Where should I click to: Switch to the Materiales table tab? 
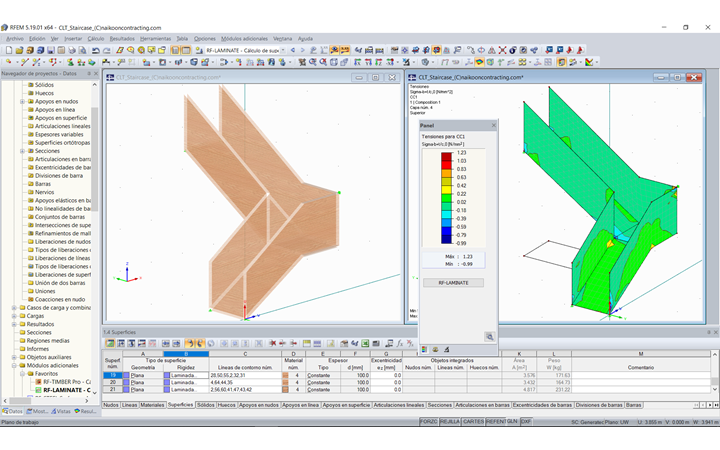pos(152,405)
